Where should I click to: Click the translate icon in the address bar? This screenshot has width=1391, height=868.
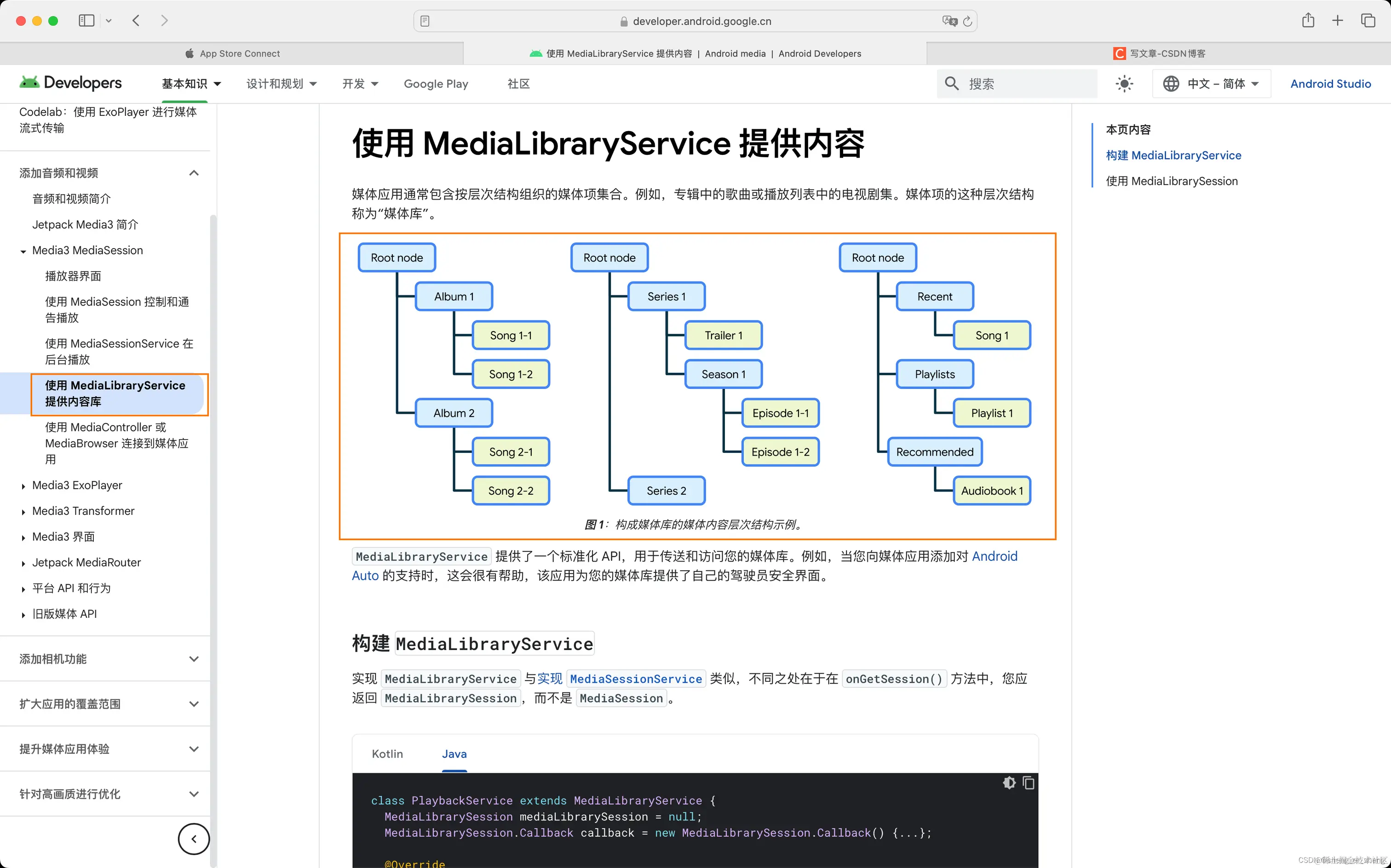949,21
